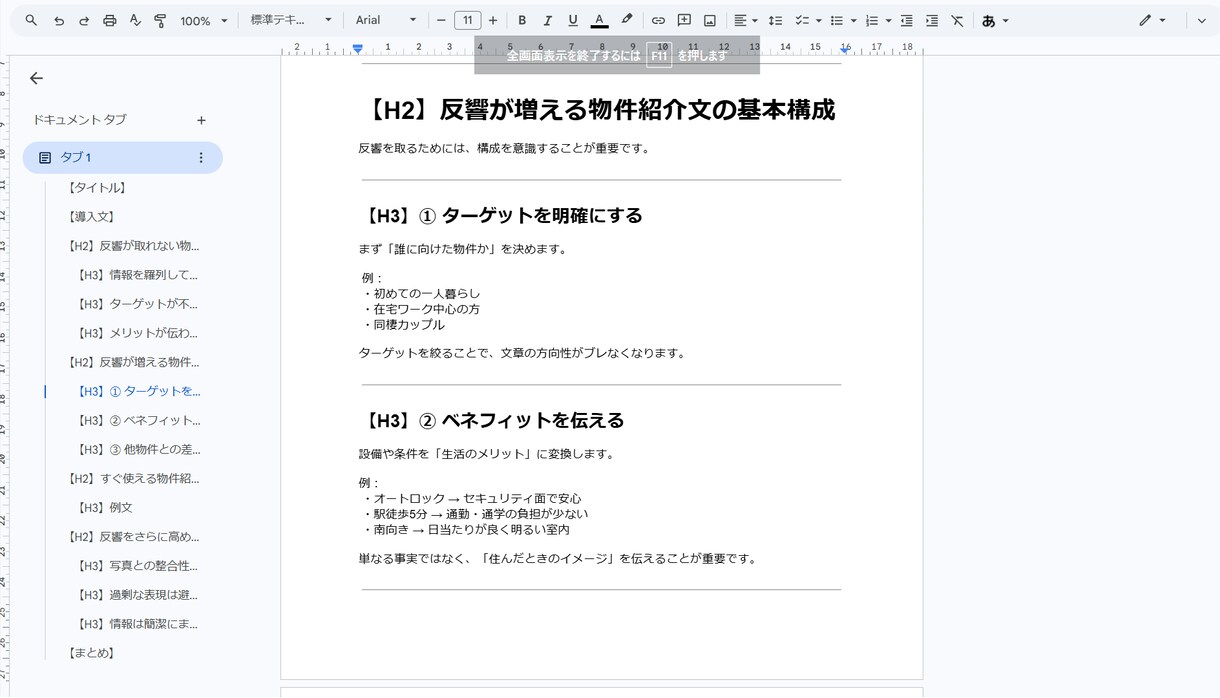Jump to 【H3】③ 他物件との差 outline heading
The width and height of the screenshot is (1220, 698).
(139, 449)
